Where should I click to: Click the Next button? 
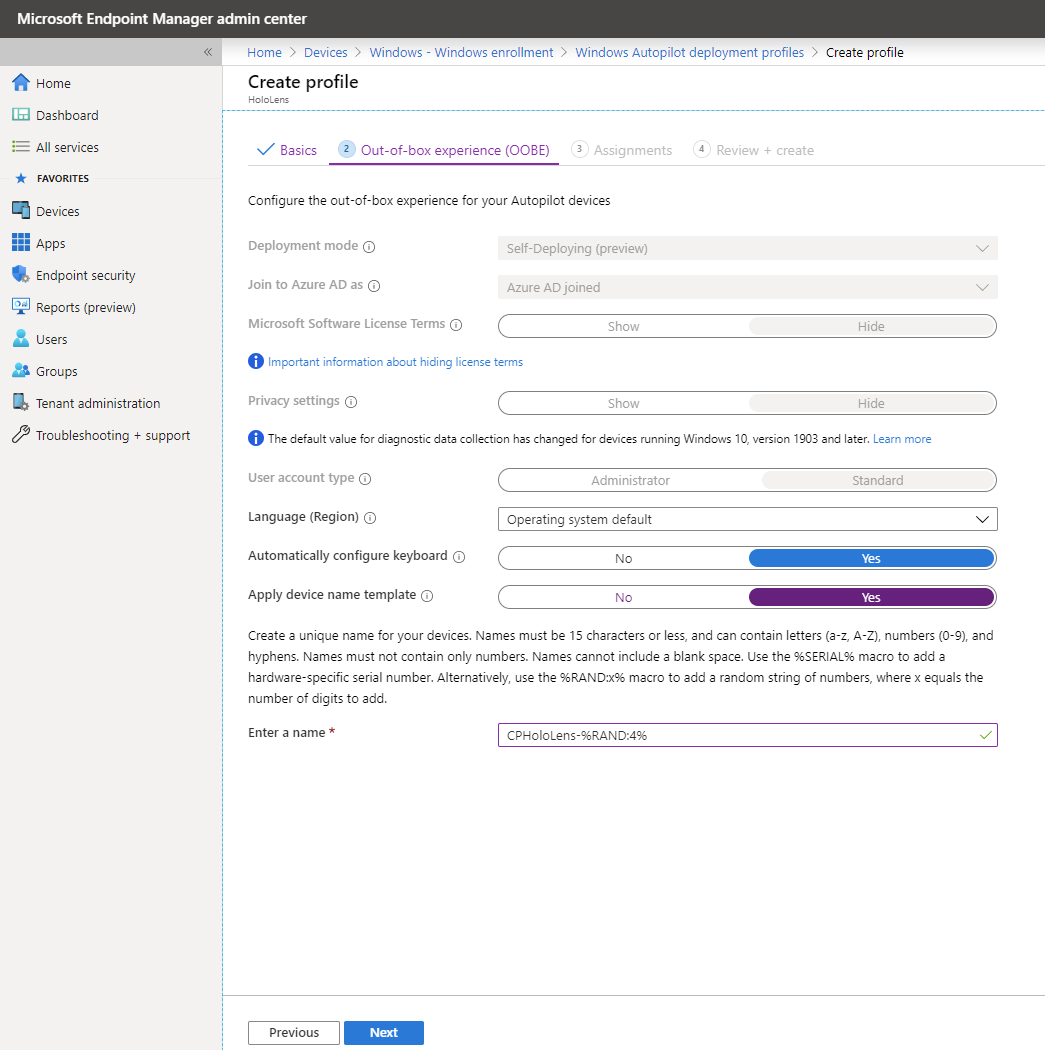[383, 1032]
